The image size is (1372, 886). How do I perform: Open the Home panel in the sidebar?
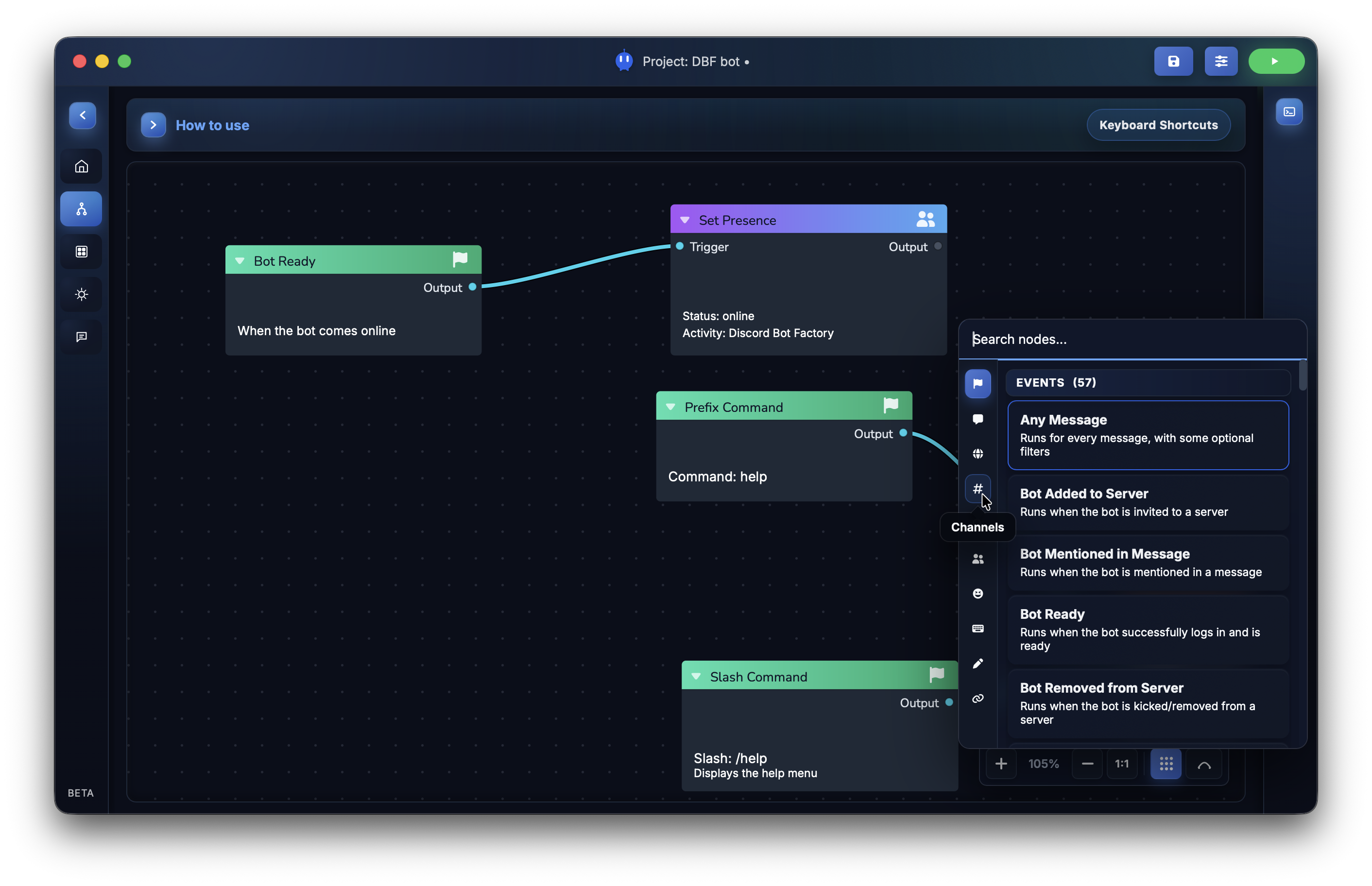(x=81, y=166)
